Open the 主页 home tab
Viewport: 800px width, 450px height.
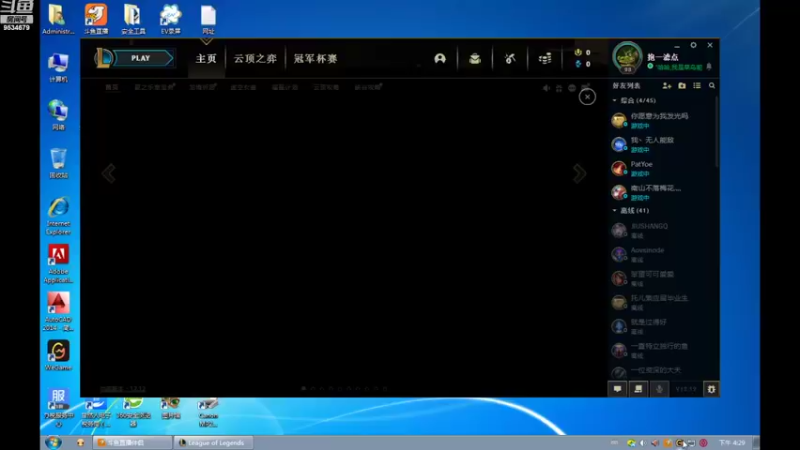click(206, 59)
